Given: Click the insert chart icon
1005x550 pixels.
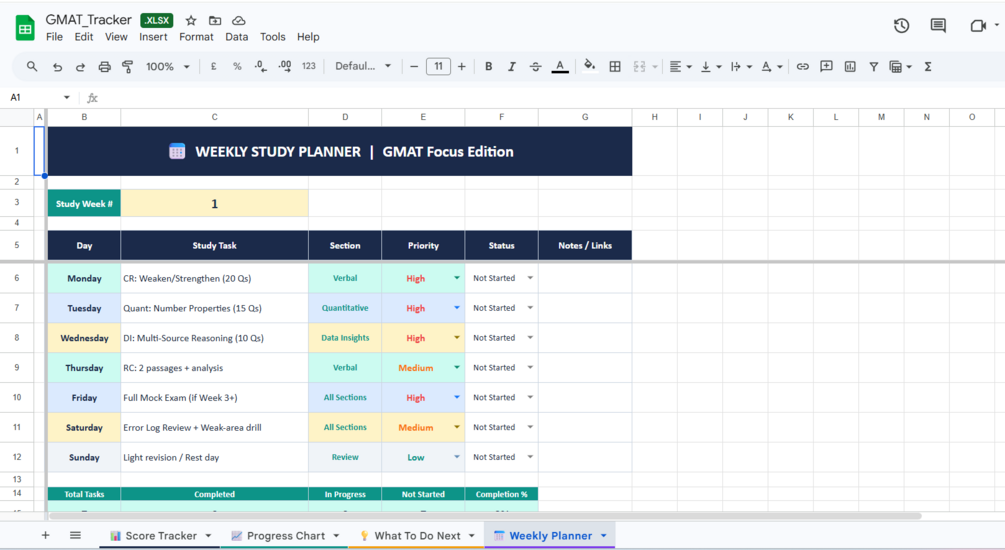Looking at the screenshot, I should click(850, 67).
